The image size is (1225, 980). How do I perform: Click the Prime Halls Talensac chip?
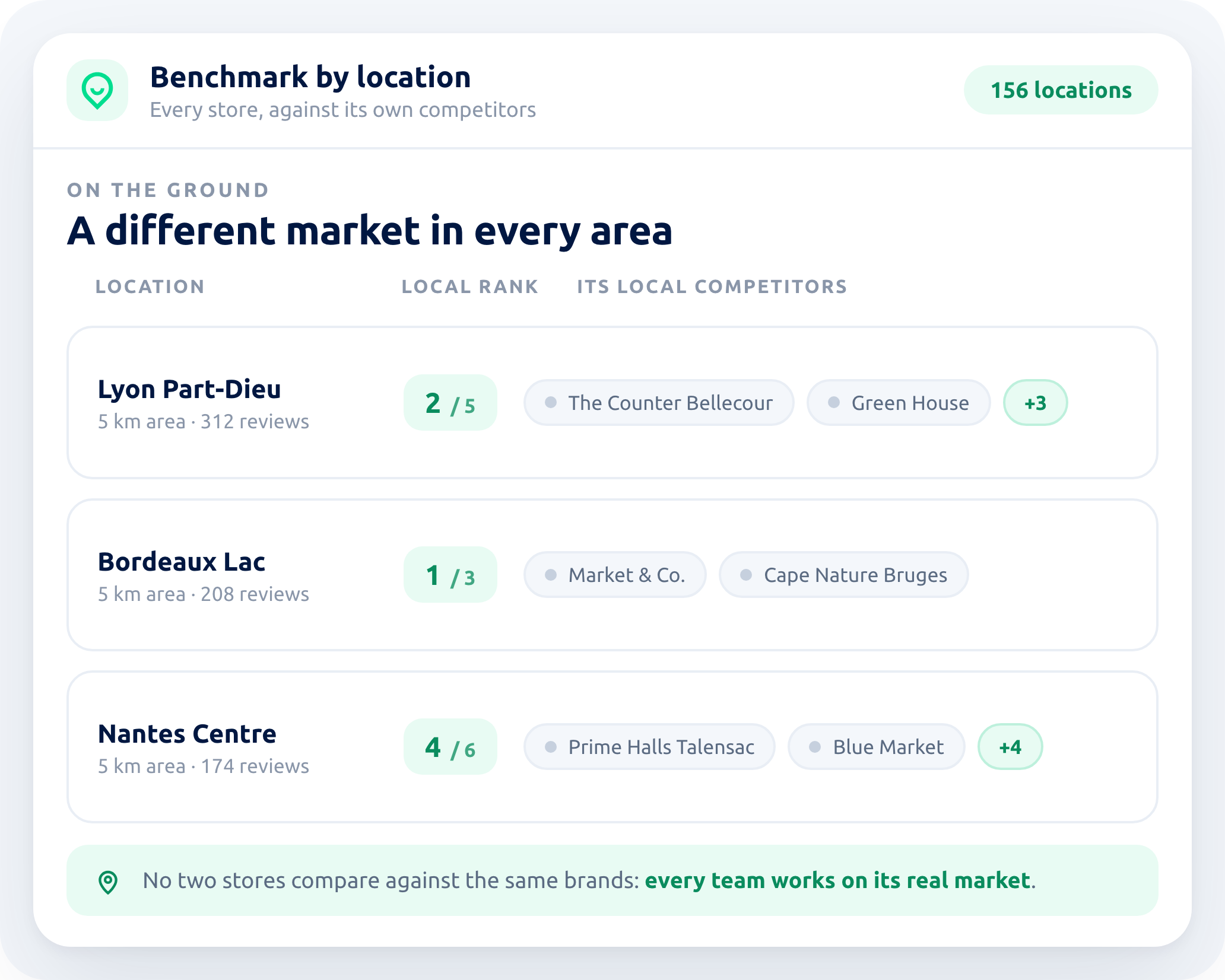tap(649, 747)
